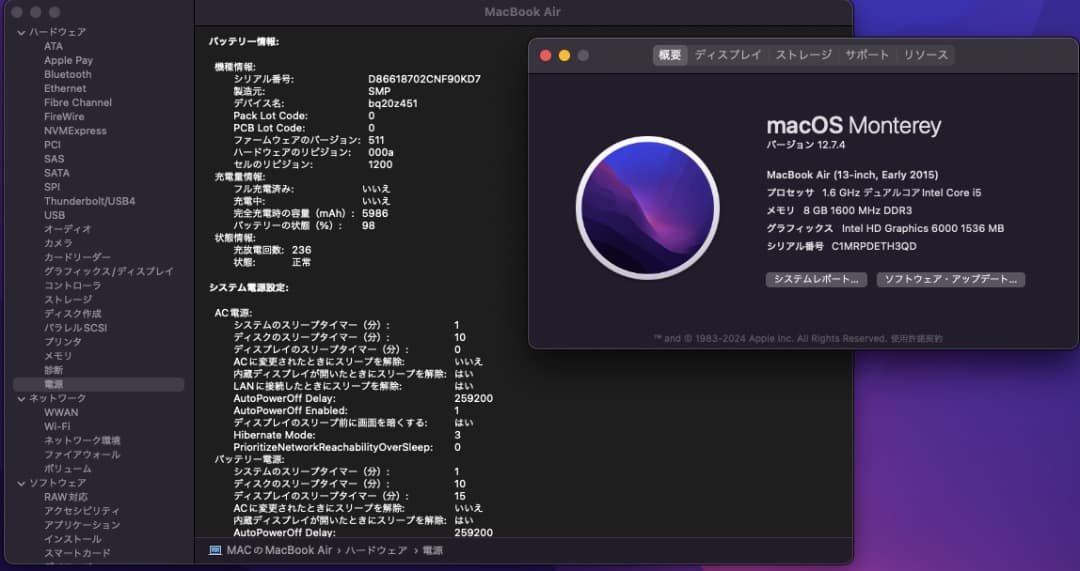Select the highlighted 電源 sidebar item

tap(98, 384)
